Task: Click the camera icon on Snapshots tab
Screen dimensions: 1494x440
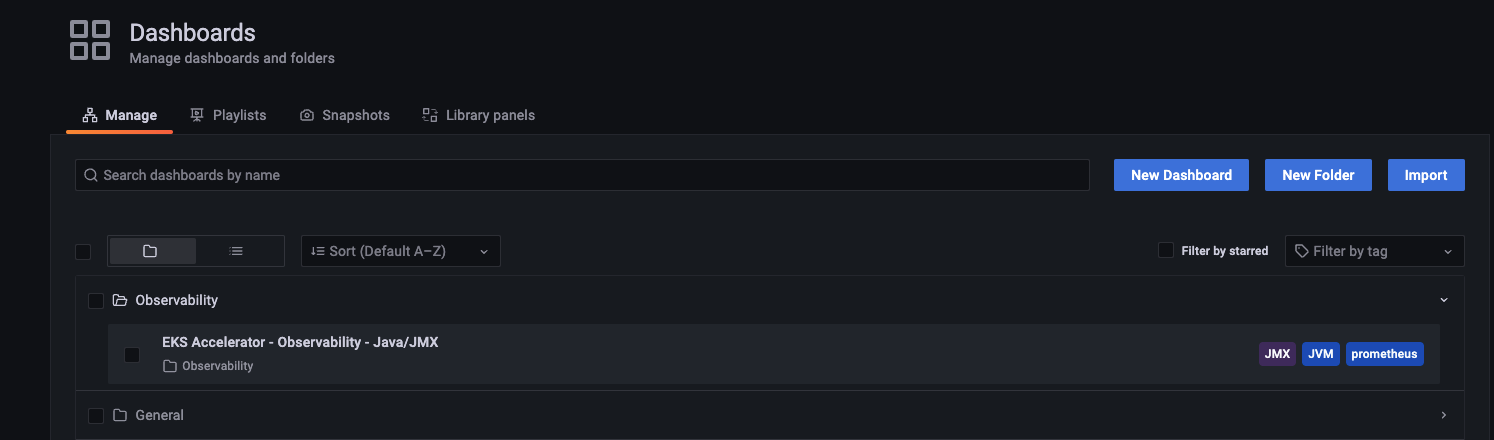Action: [307, 115]
